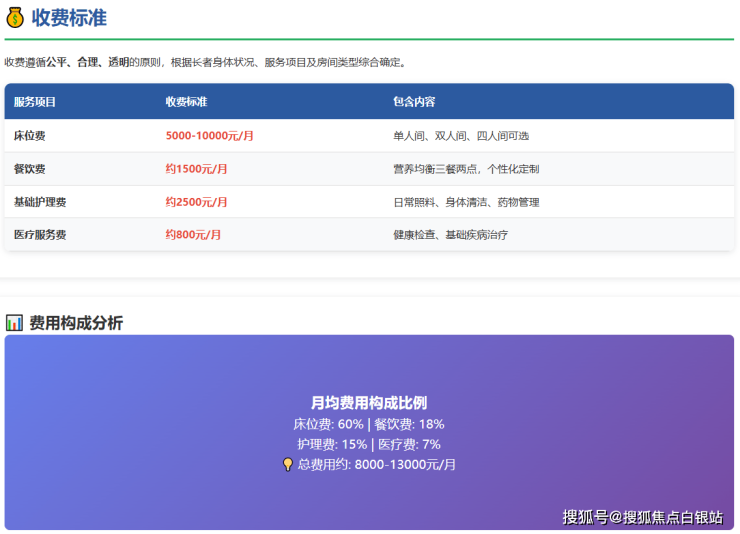Image resolution: width=740 pixels, height=534 pixels.
Task: Click the 餐饮费 row label
Action: point(29,169)
